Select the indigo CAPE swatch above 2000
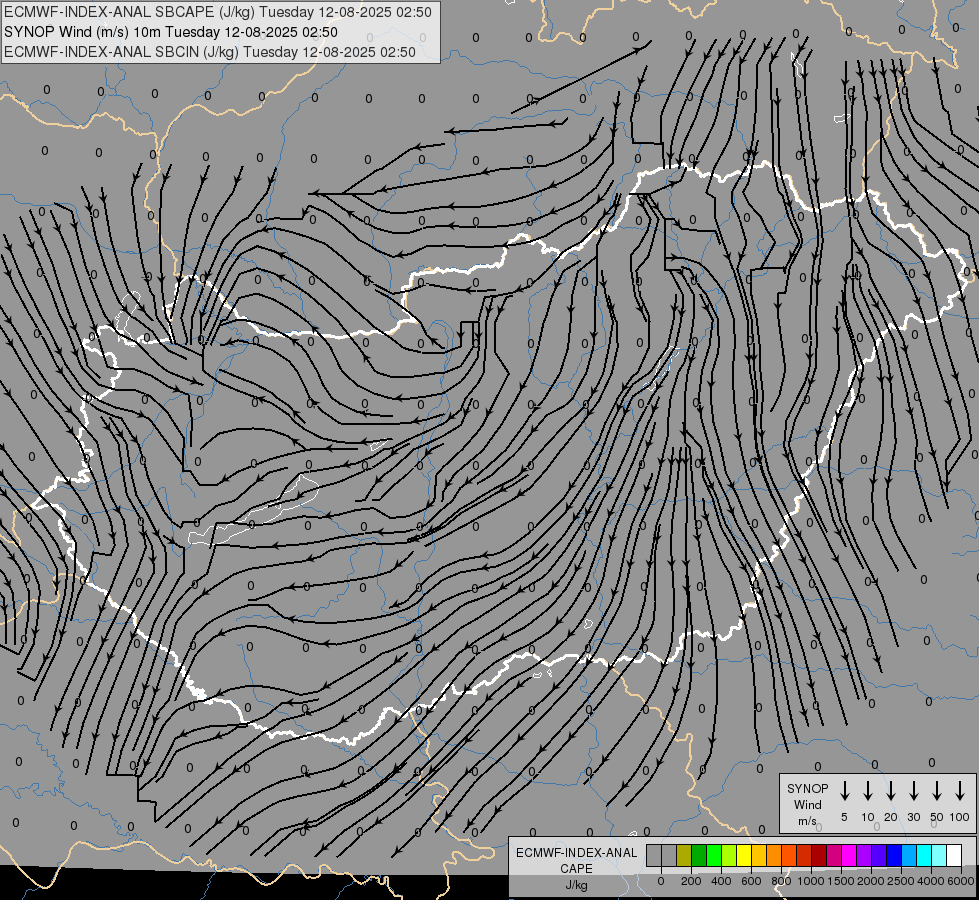The image size is (979, 900). click(x=880, y=855)
